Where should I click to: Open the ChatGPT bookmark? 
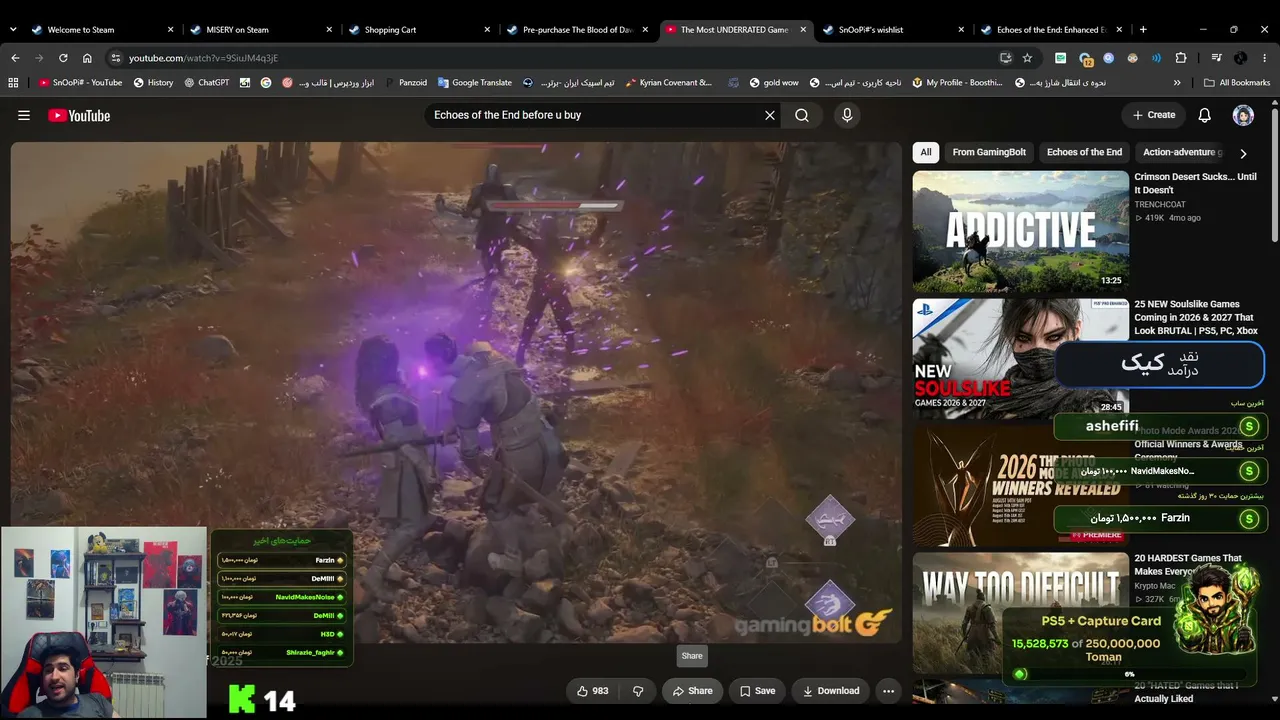click(207, 83)
